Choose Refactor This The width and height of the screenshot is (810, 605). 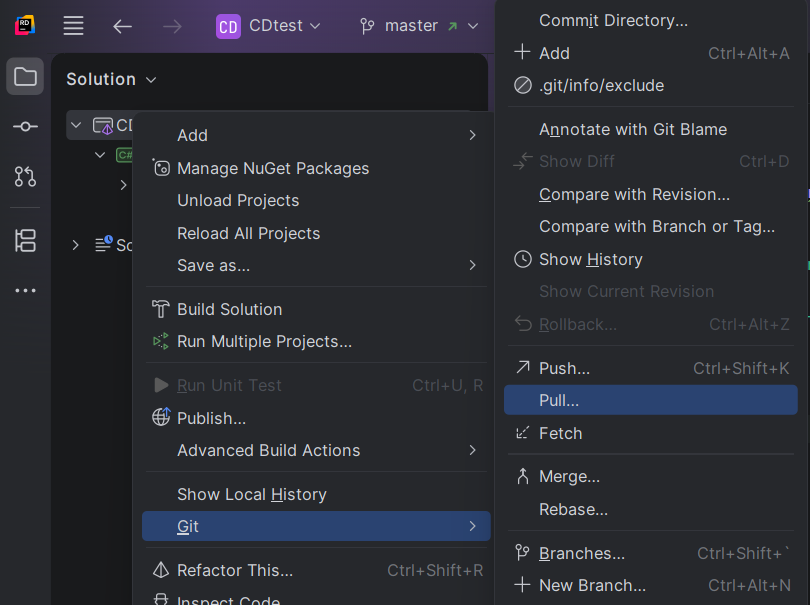(x=316, y=570)
